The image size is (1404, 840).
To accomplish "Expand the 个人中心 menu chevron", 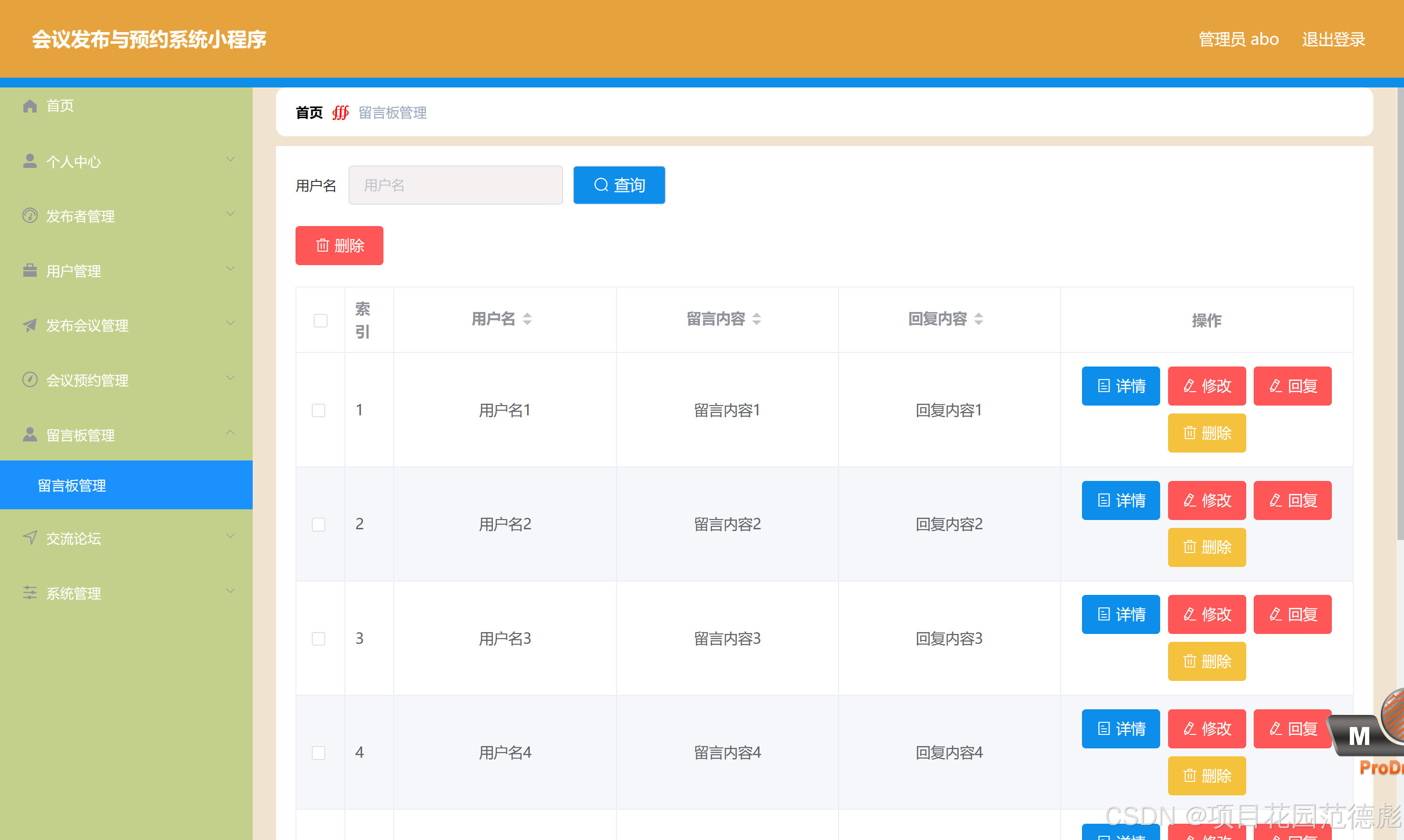I will click(230, 160).
